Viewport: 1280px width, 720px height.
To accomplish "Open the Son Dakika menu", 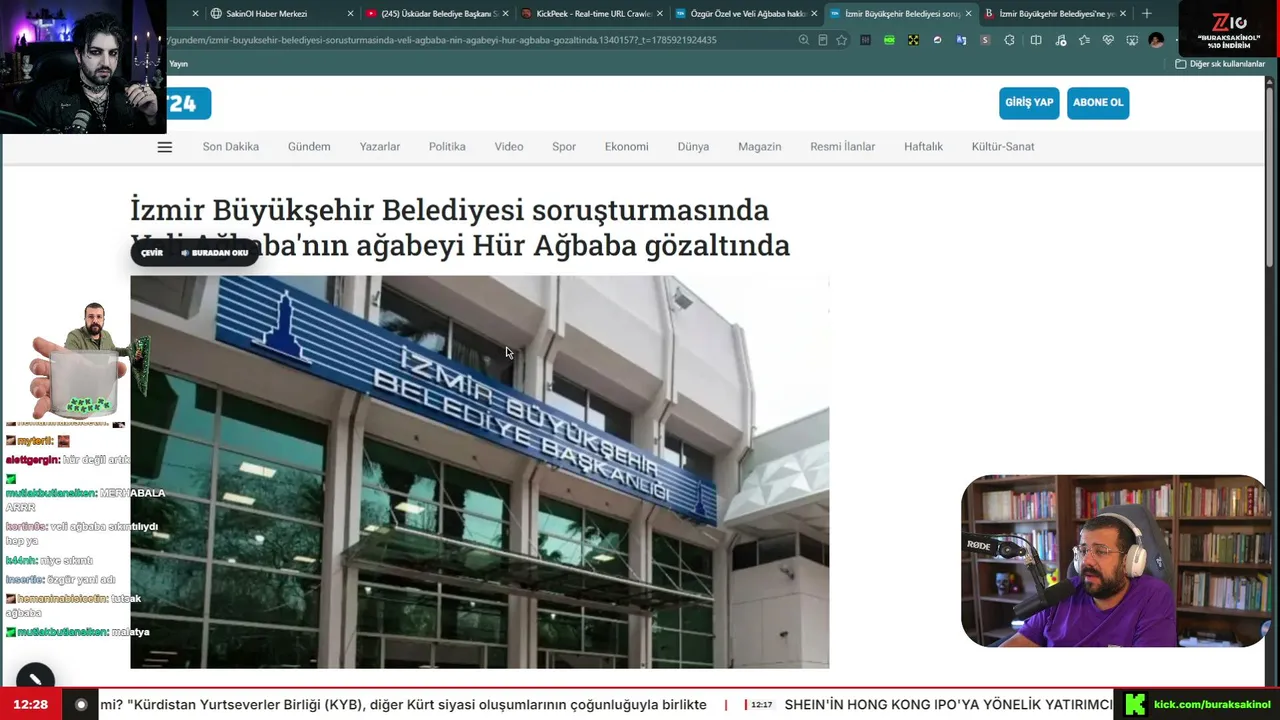I will click(231, 147).
